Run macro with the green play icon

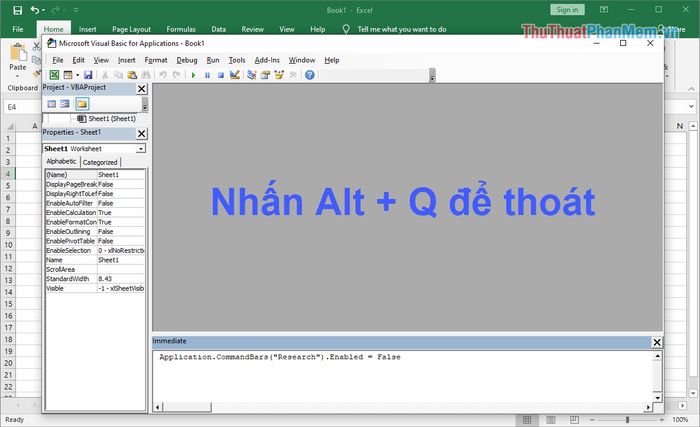[193, 75]
